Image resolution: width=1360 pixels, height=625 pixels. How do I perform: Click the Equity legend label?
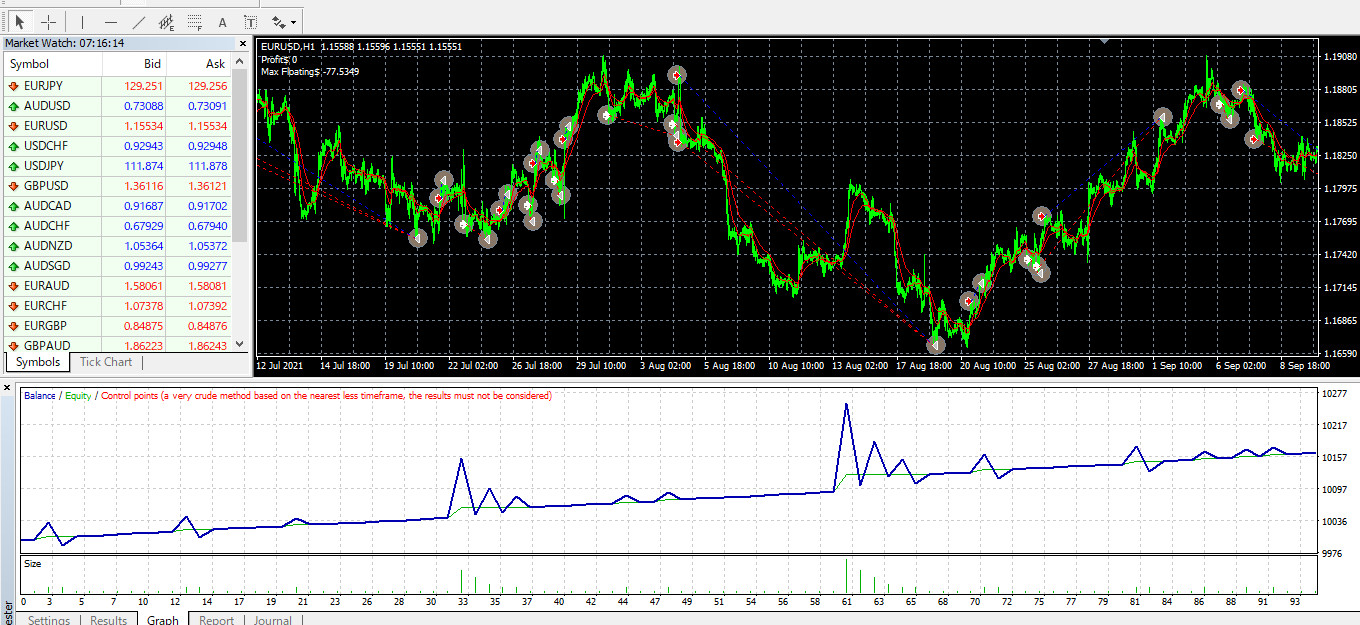tap(79, 396)
